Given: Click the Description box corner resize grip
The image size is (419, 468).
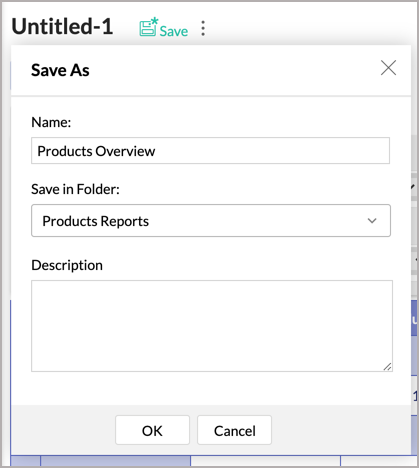Looking at the screenshot, I should [x=387, y=366].
